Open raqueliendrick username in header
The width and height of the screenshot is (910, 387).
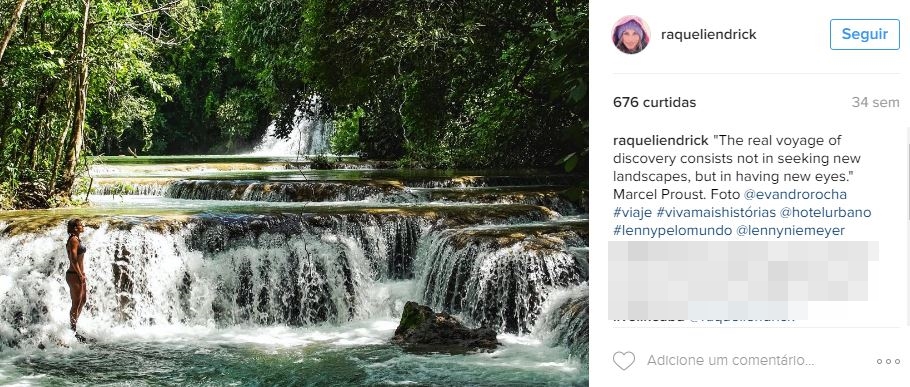pyautogui.click(x=709, y=35)
